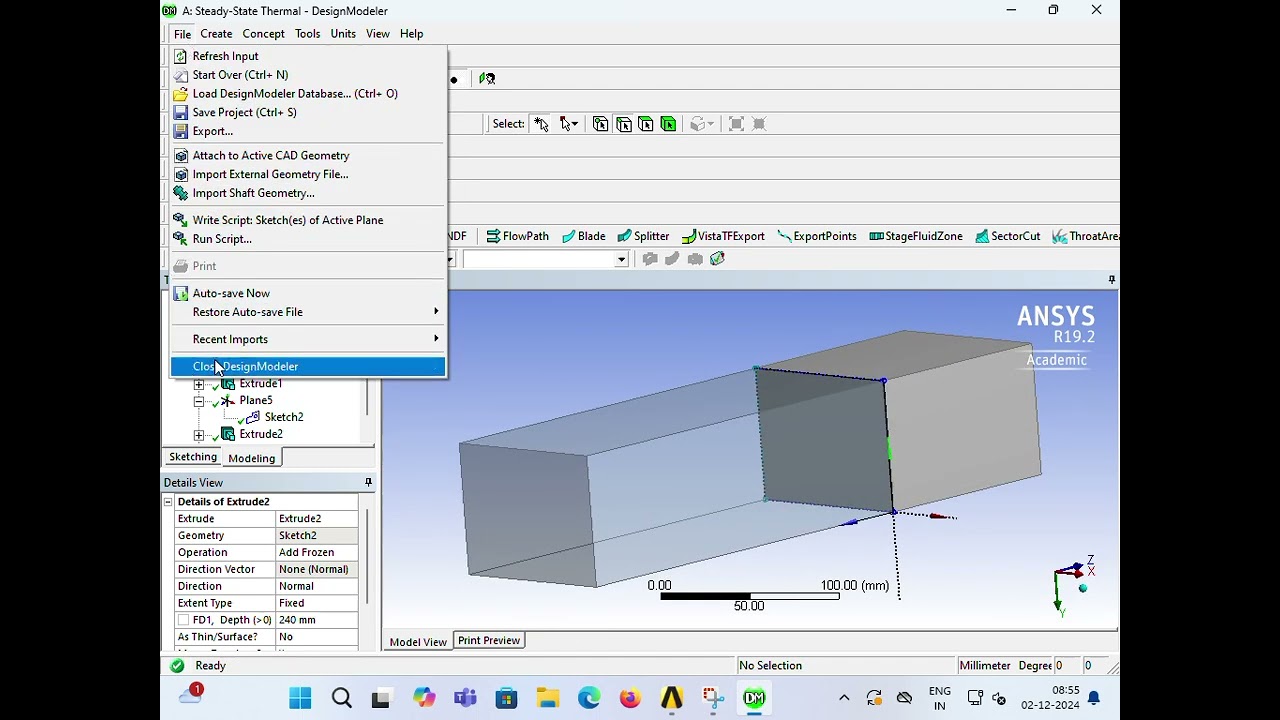The width and height of the screenshot is (1280, 720).
Task: Collapse the Plane5 tree node
Action: tap(199, 401)
